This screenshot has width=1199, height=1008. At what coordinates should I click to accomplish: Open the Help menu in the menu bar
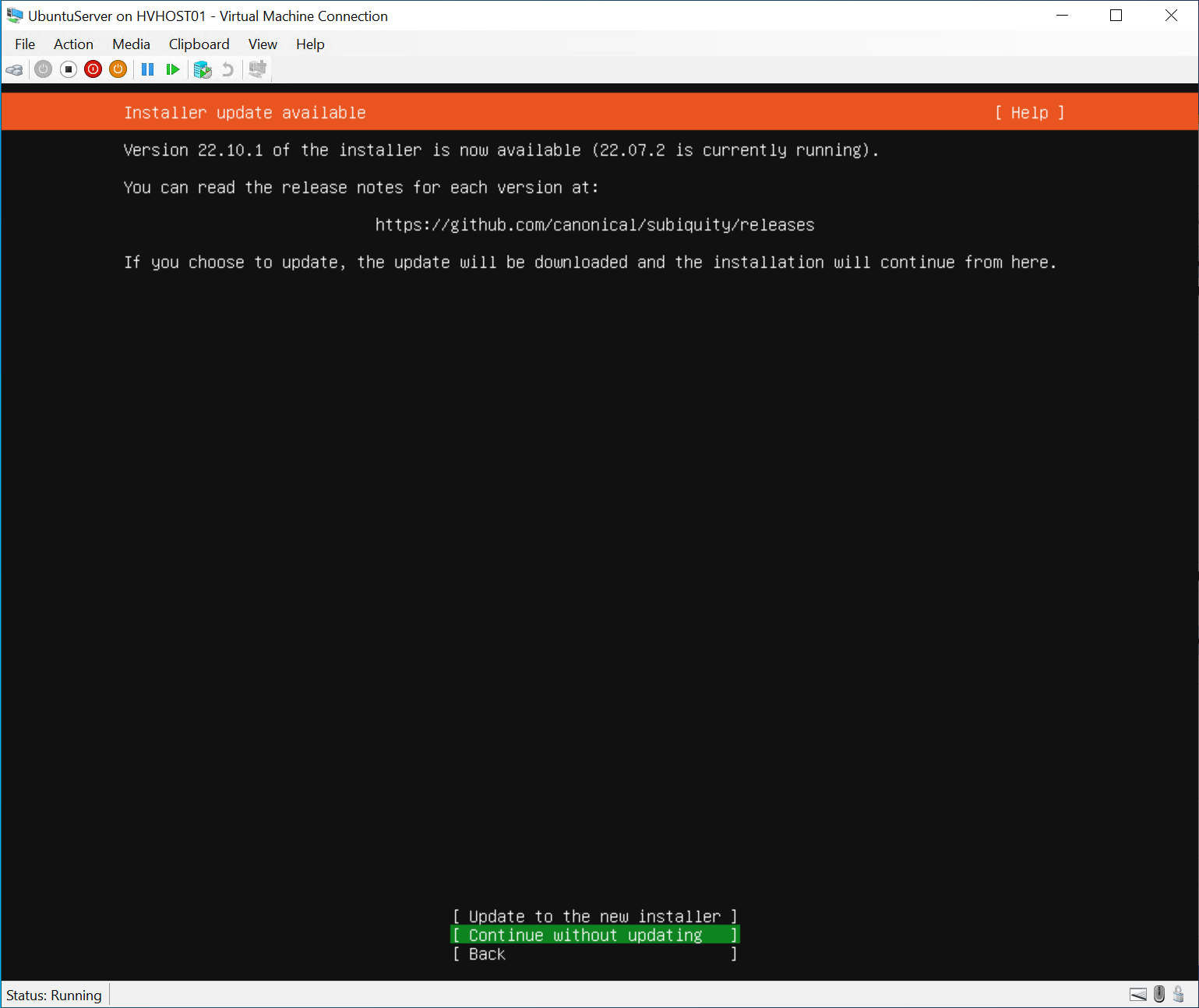pyautogui.click(x=310, y=44)
